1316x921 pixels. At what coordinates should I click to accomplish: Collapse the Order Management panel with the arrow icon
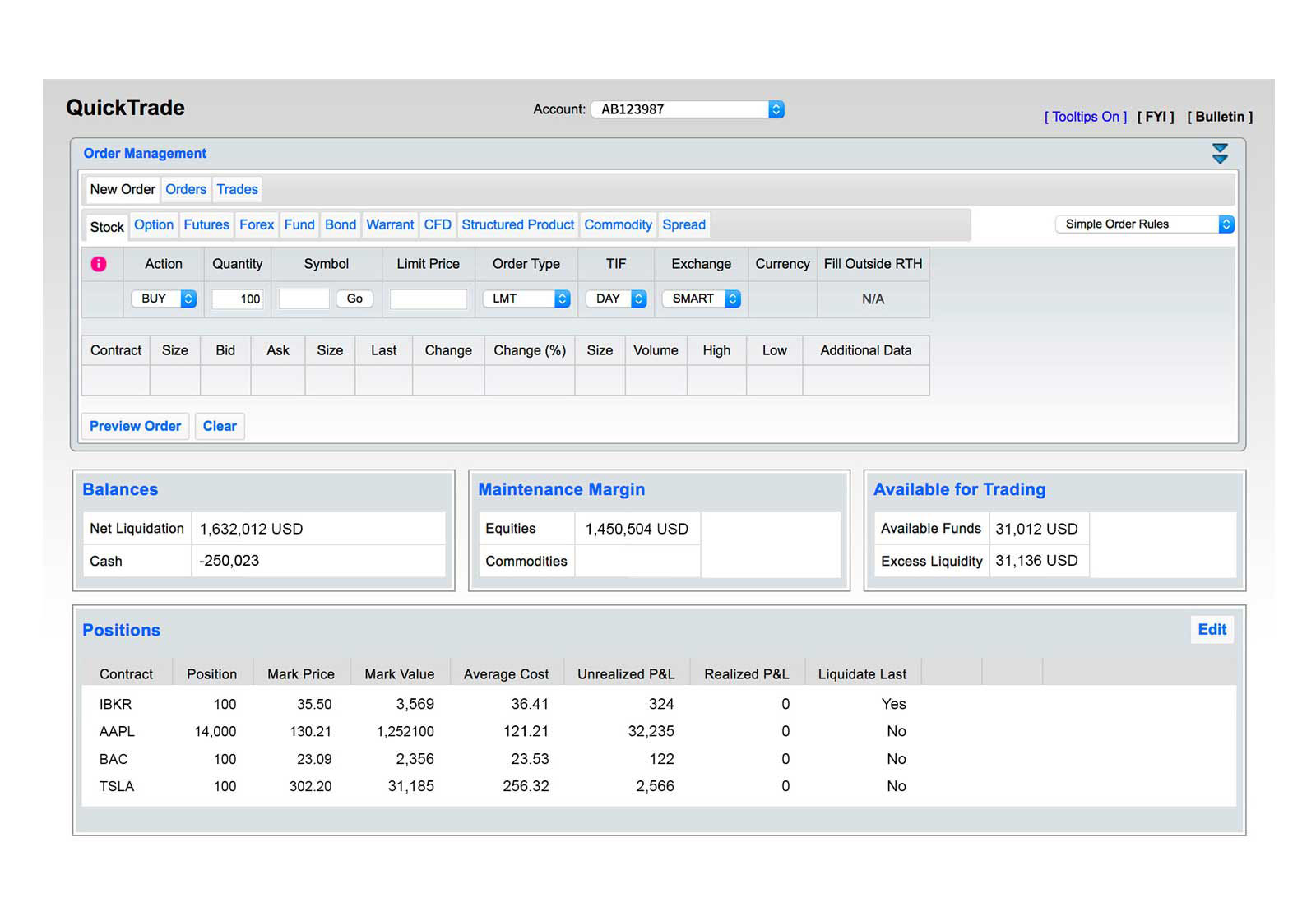pyautogui.click(x=1220, y=153)
